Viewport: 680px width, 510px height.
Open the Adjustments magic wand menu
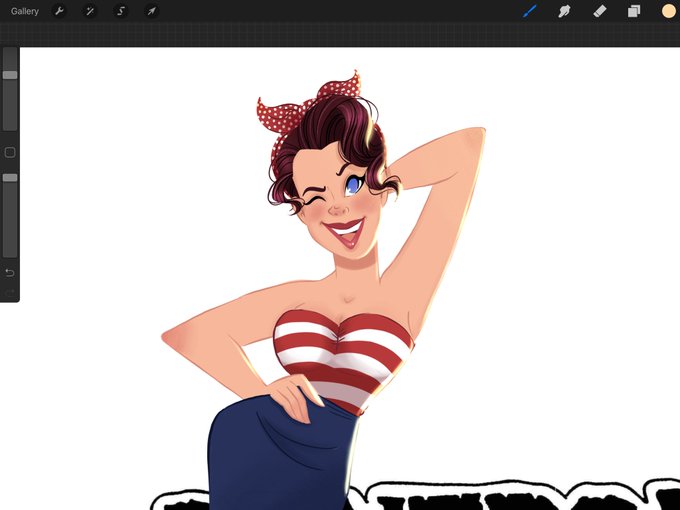[90, 11]
